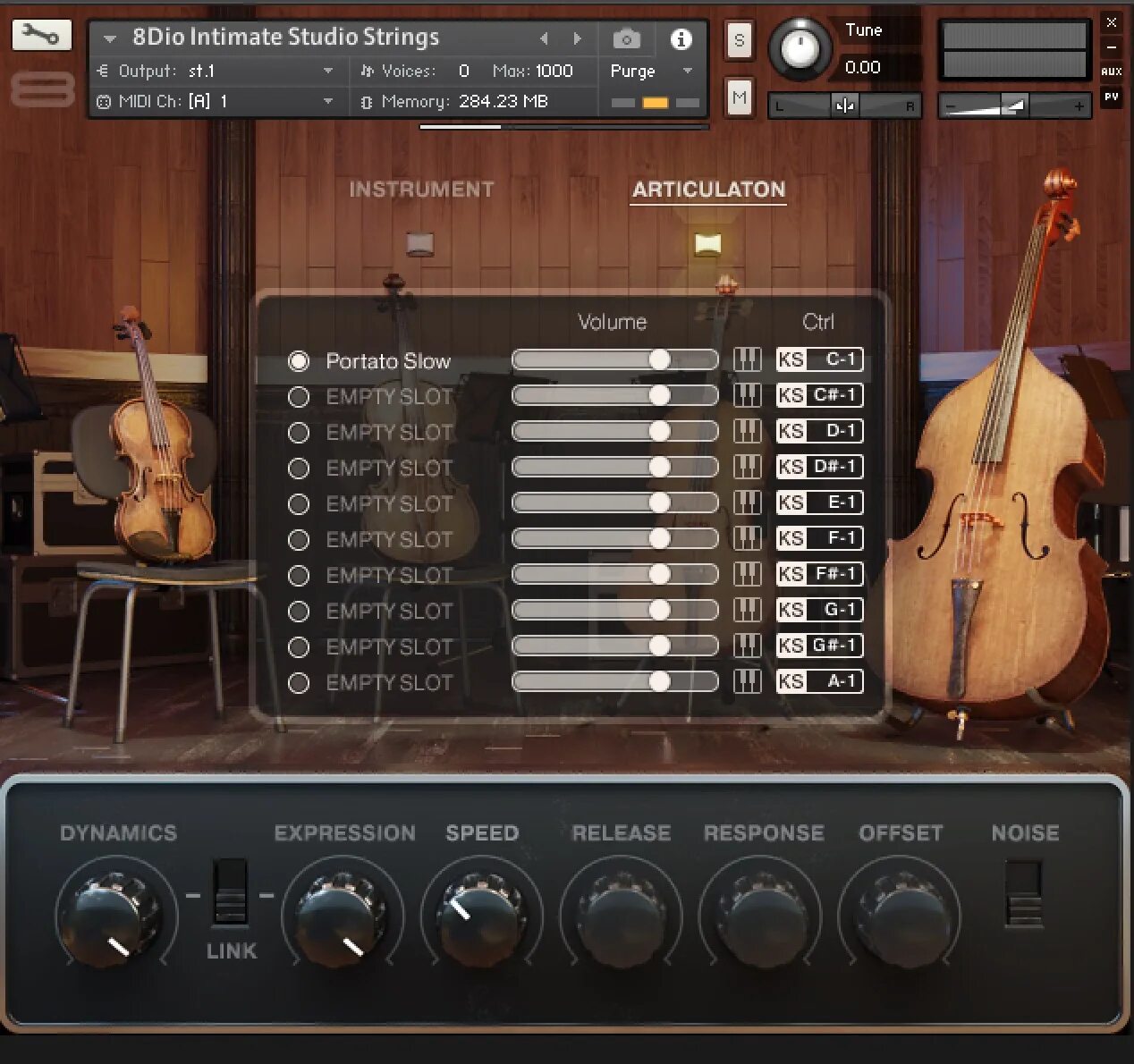Select the radio for KS F-1 slot
Image resolution: width=1134 pixels, height=1064 pixels.
point(299,540)
